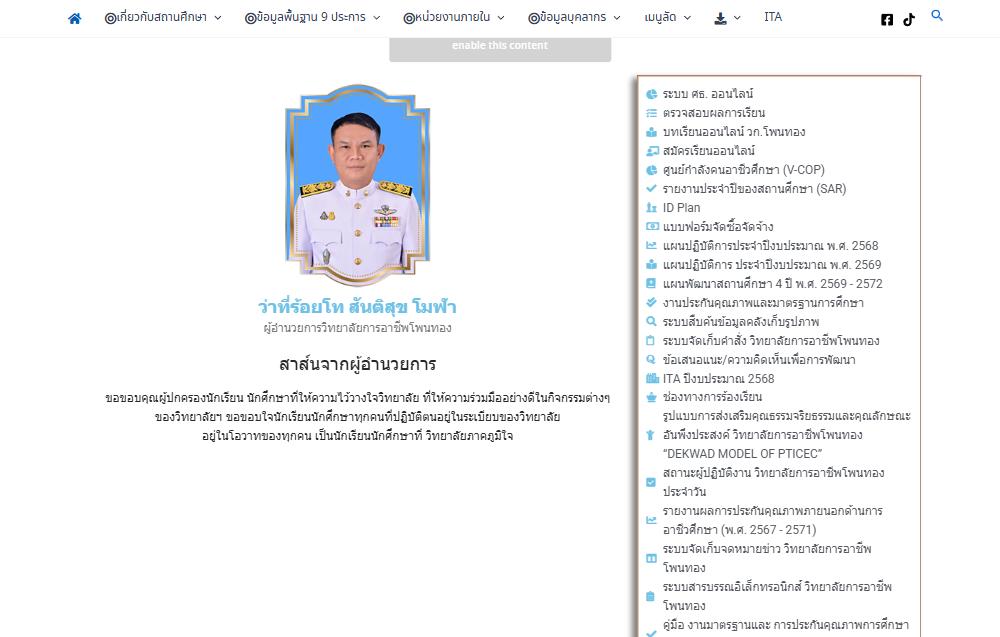This screenshot has width=1000, height=637.
Task: Open the Facebook page icon
Action: (886, 20)
